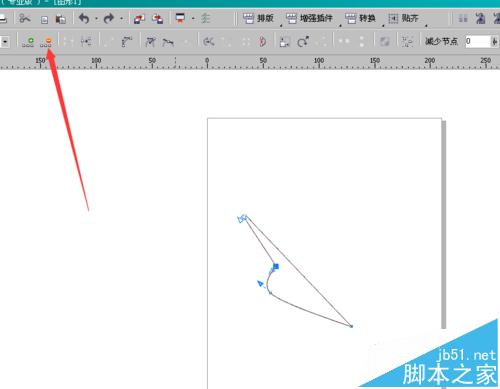The image size is (500, 389).
Task: Click the 减少节点 value input field
Action: pos(478,42)
